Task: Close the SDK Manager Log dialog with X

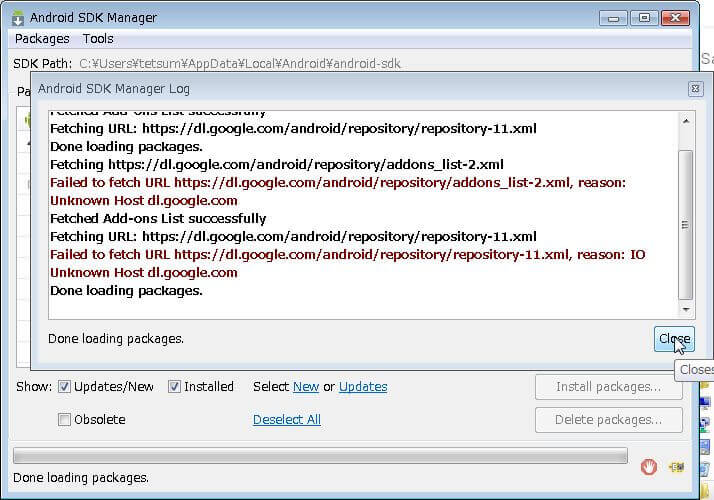Action: pos(695,89)
